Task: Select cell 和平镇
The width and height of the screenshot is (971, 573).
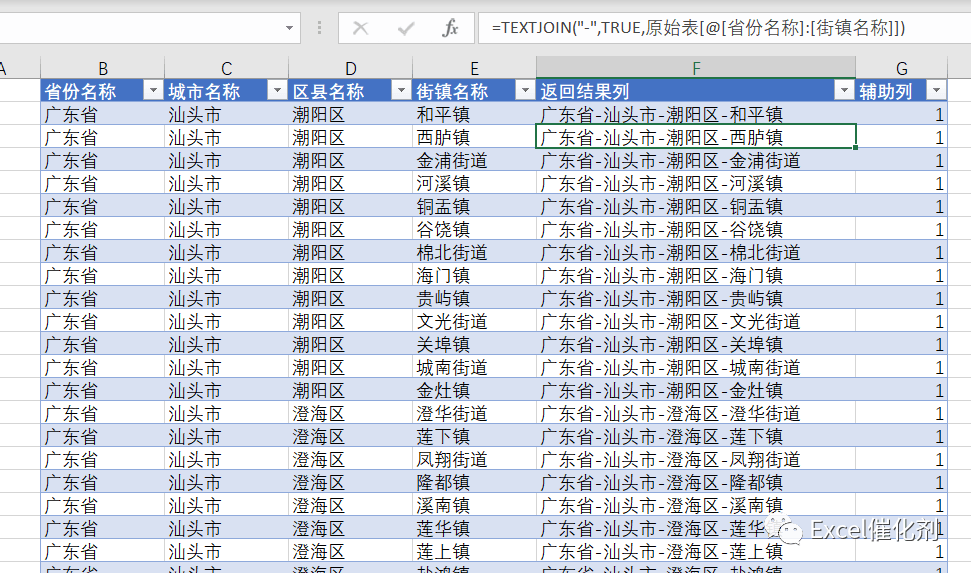Action: (474, 114)
